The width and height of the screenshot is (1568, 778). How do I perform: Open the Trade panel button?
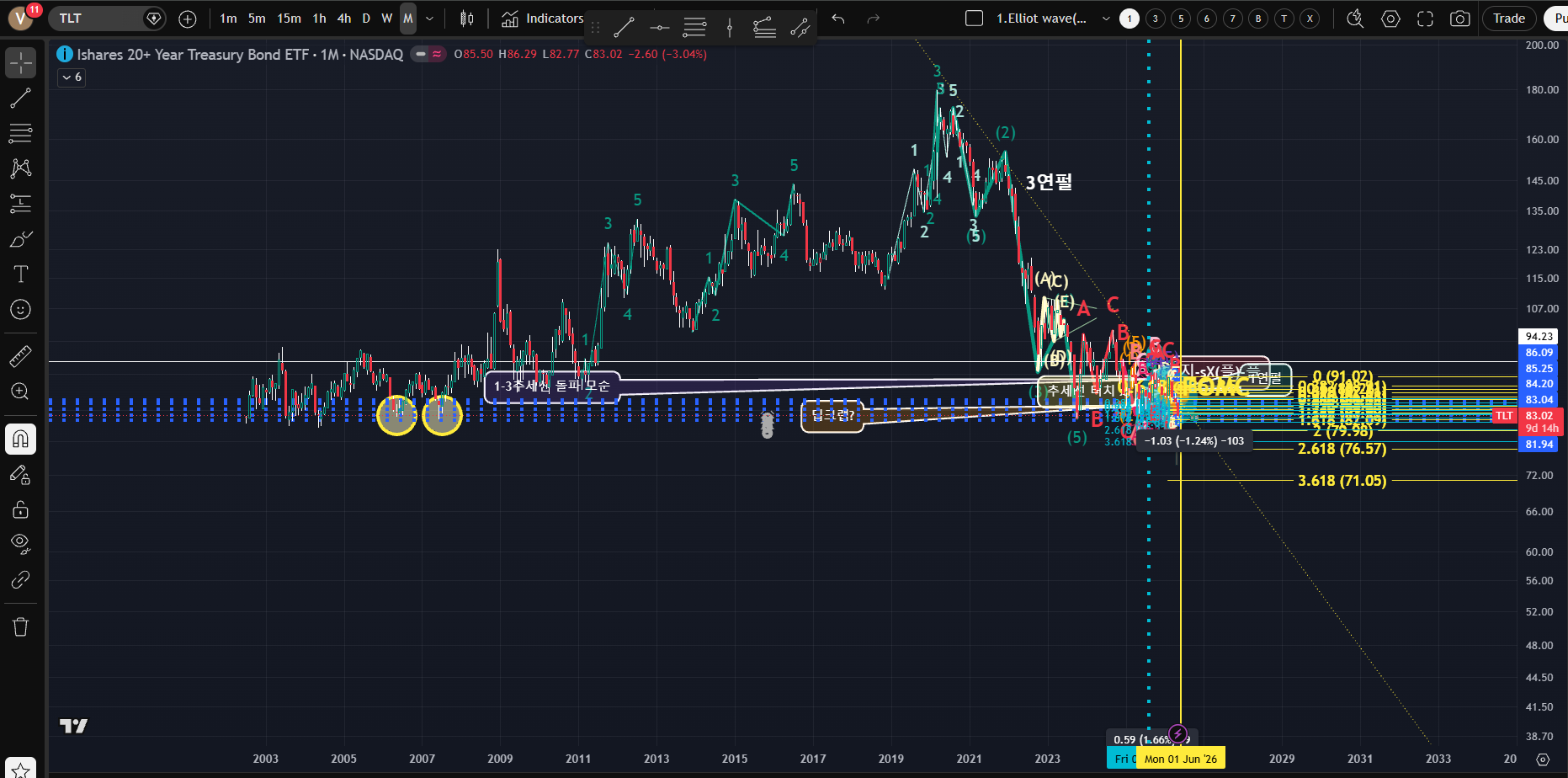[x=1509, y=19]
